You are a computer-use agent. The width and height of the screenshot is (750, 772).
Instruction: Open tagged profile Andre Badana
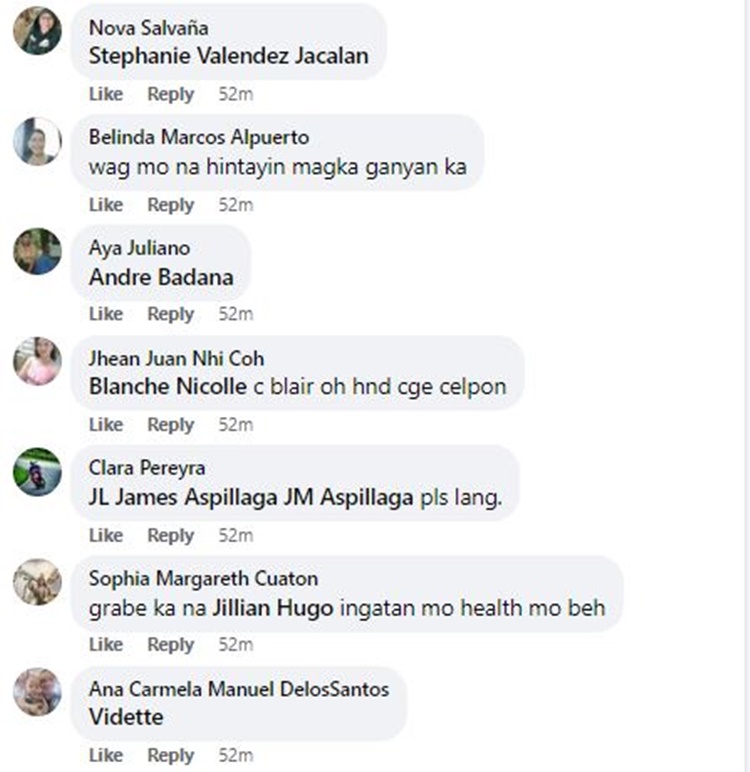coord(161,277)
